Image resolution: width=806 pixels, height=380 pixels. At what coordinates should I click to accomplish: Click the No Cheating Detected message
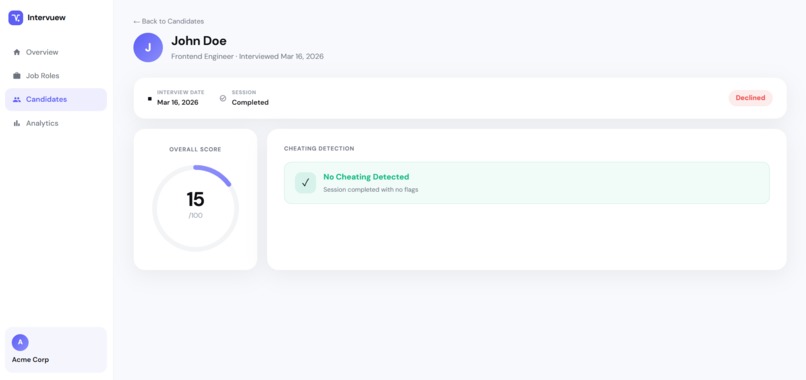(x=366, y=177)
